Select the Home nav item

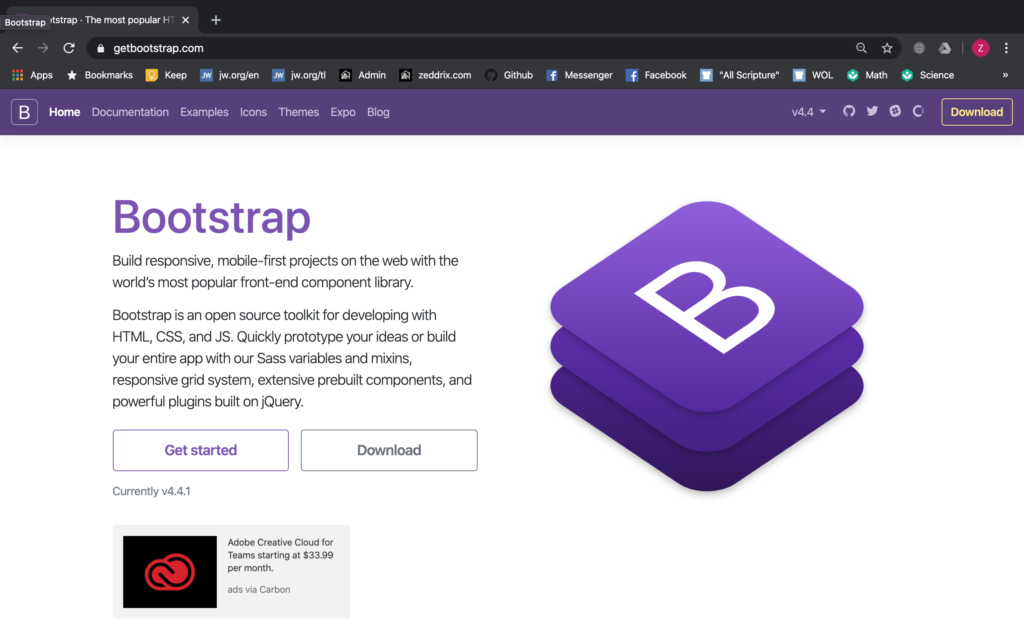(65, 112)
